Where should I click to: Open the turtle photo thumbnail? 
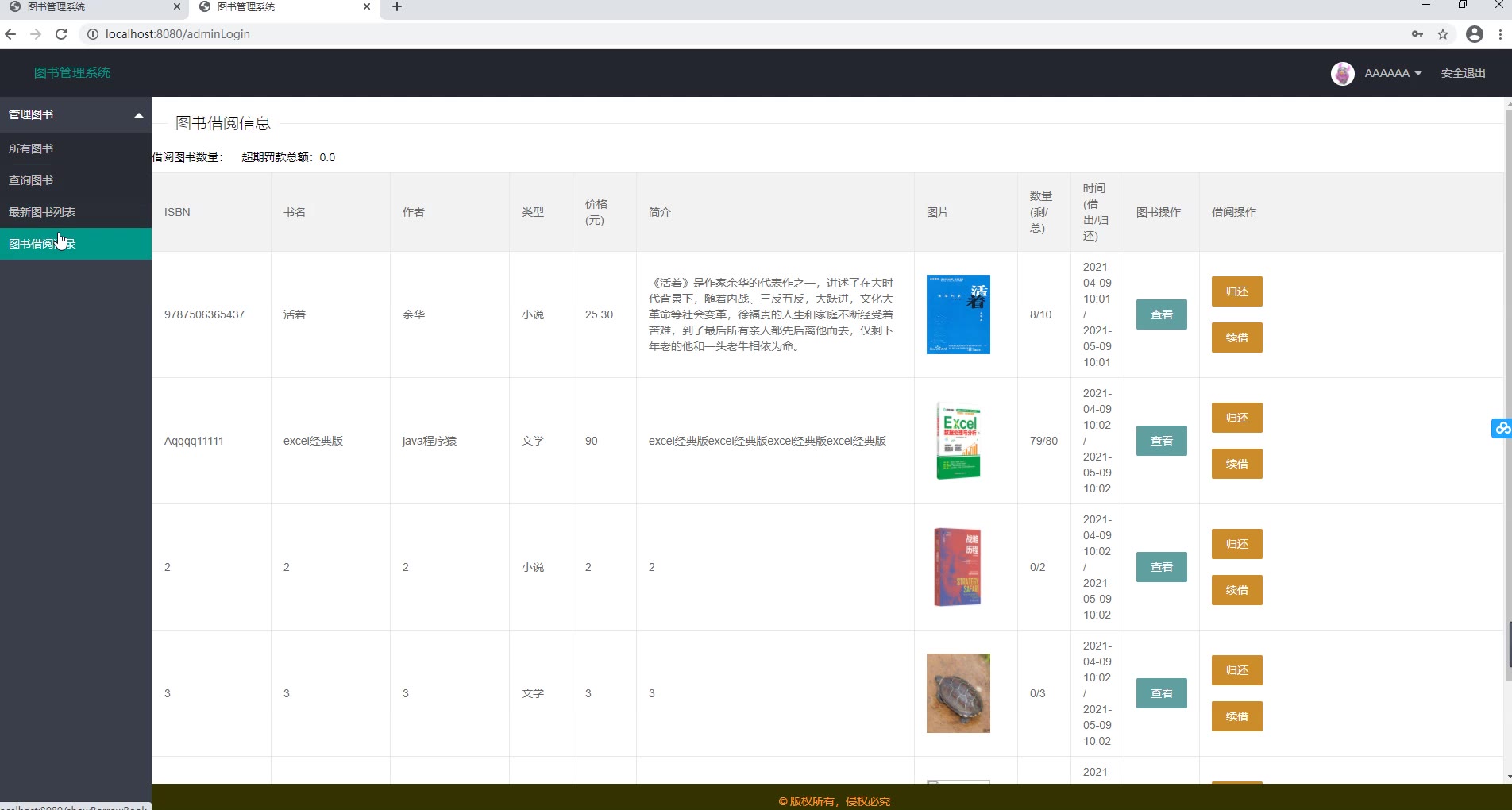pos(958,693)
